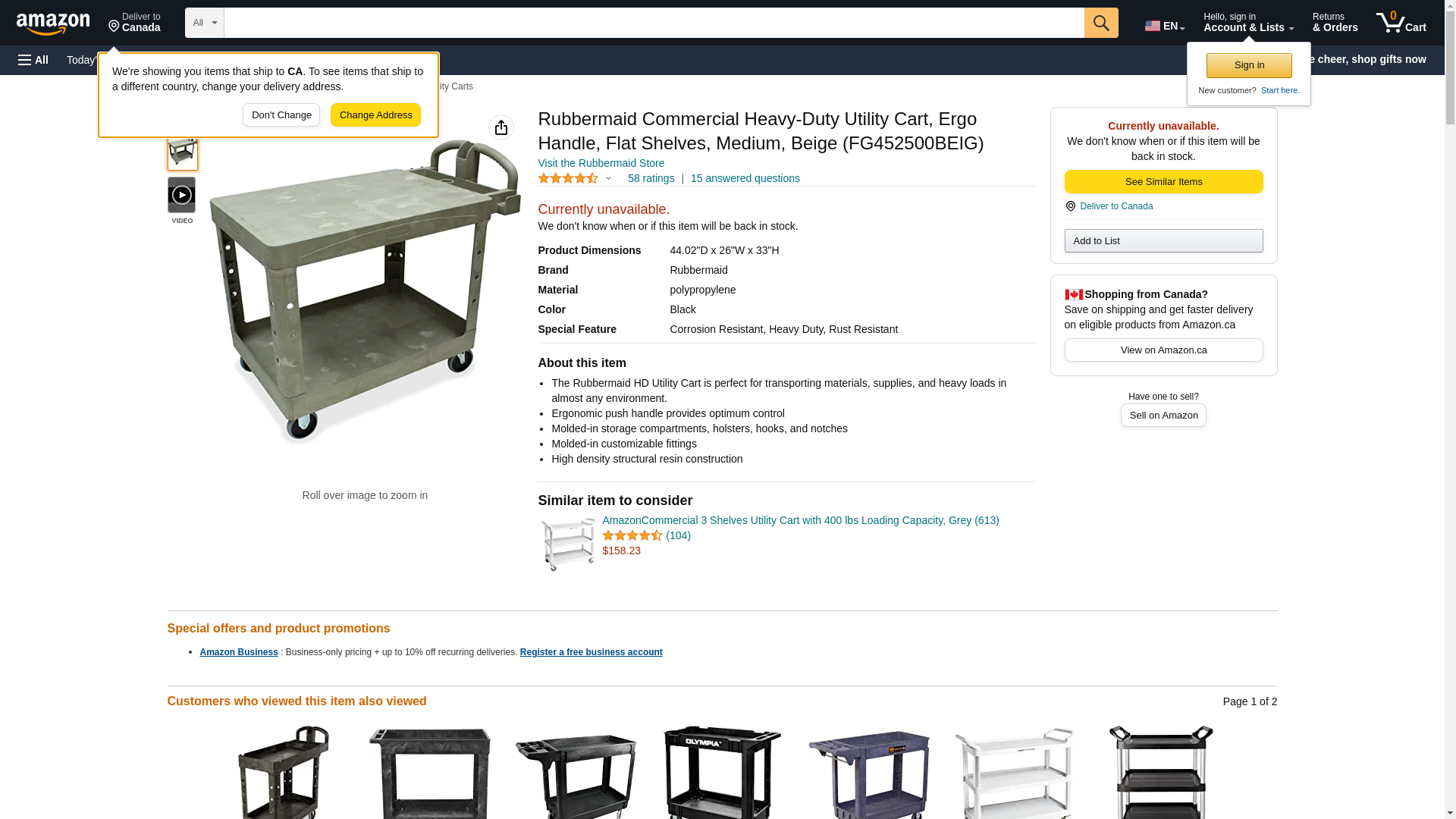
Task: Click the Don't Change button
Action: coord(281,115)
